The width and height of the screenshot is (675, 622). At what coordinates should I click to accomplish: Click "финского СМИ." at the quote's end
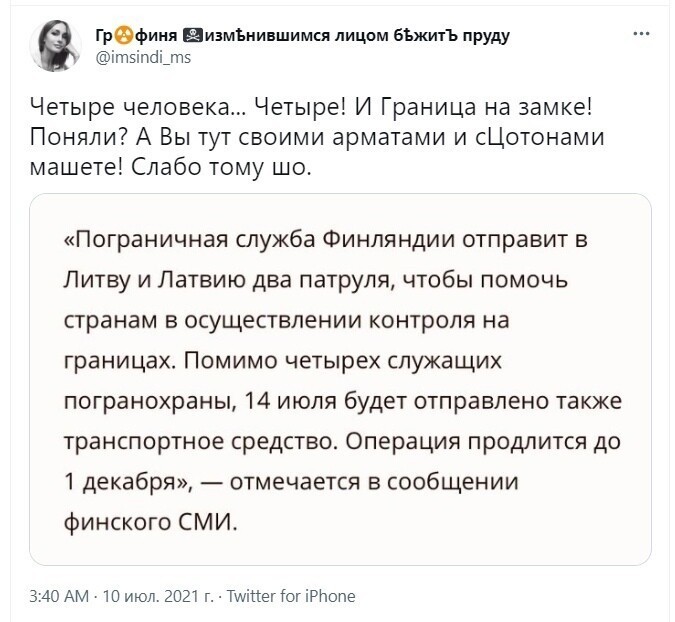click(151, 523)
